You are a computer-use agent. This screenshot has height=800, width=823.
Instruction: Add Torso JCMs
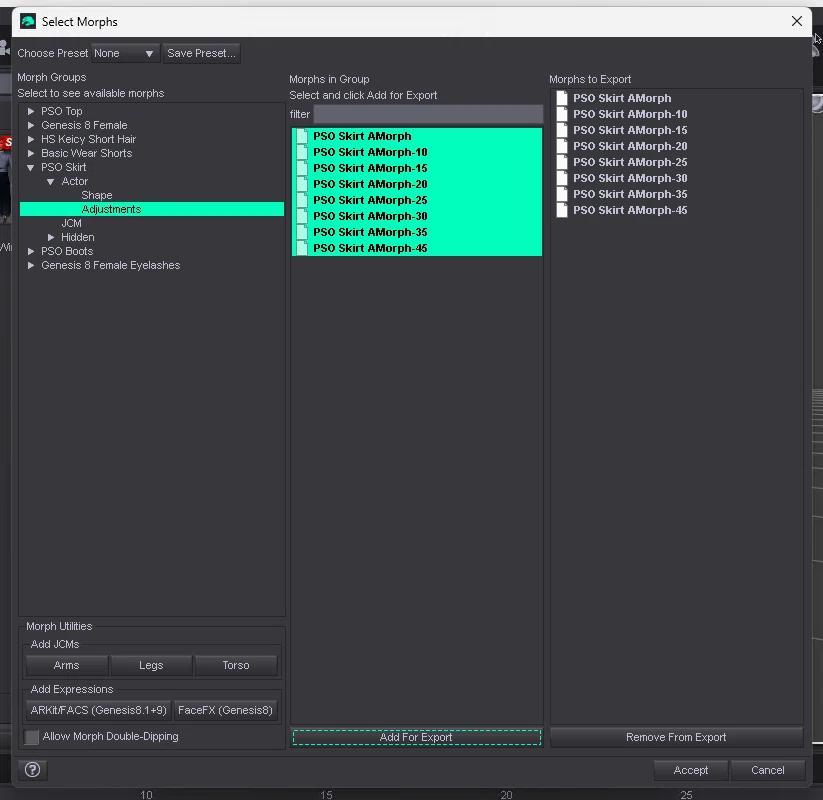[x=236, y=665]
